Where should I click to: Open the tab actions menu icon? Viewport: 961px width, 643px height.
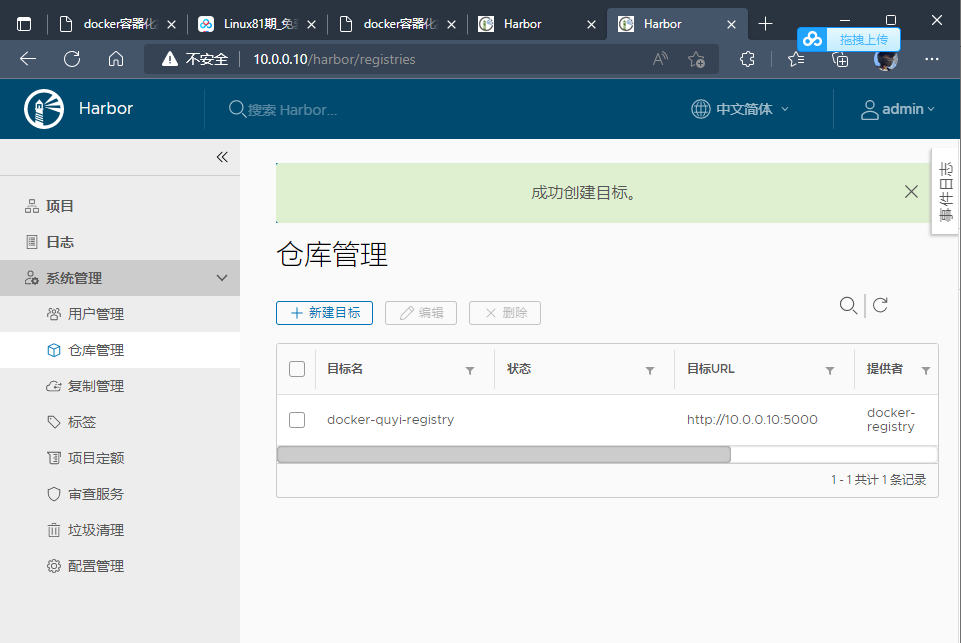tap(24, 24)
